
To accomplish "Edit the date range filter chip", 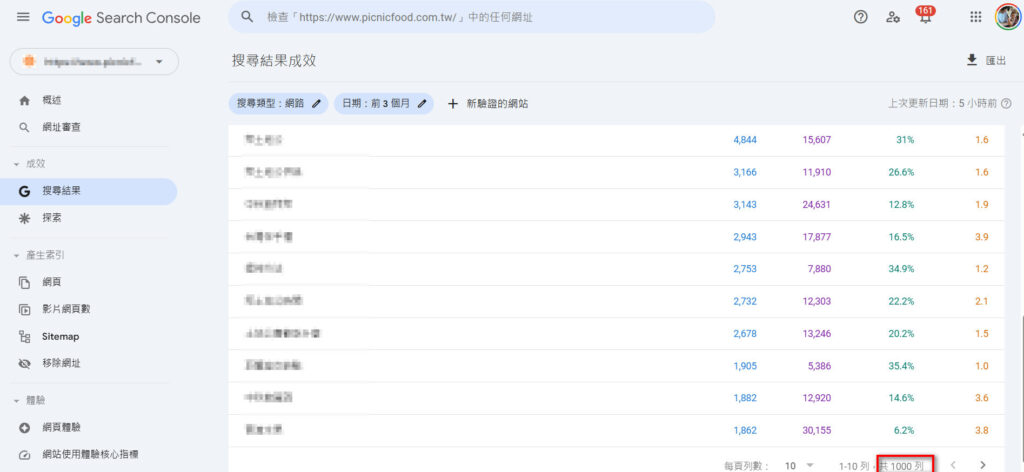I will point(383,103).
